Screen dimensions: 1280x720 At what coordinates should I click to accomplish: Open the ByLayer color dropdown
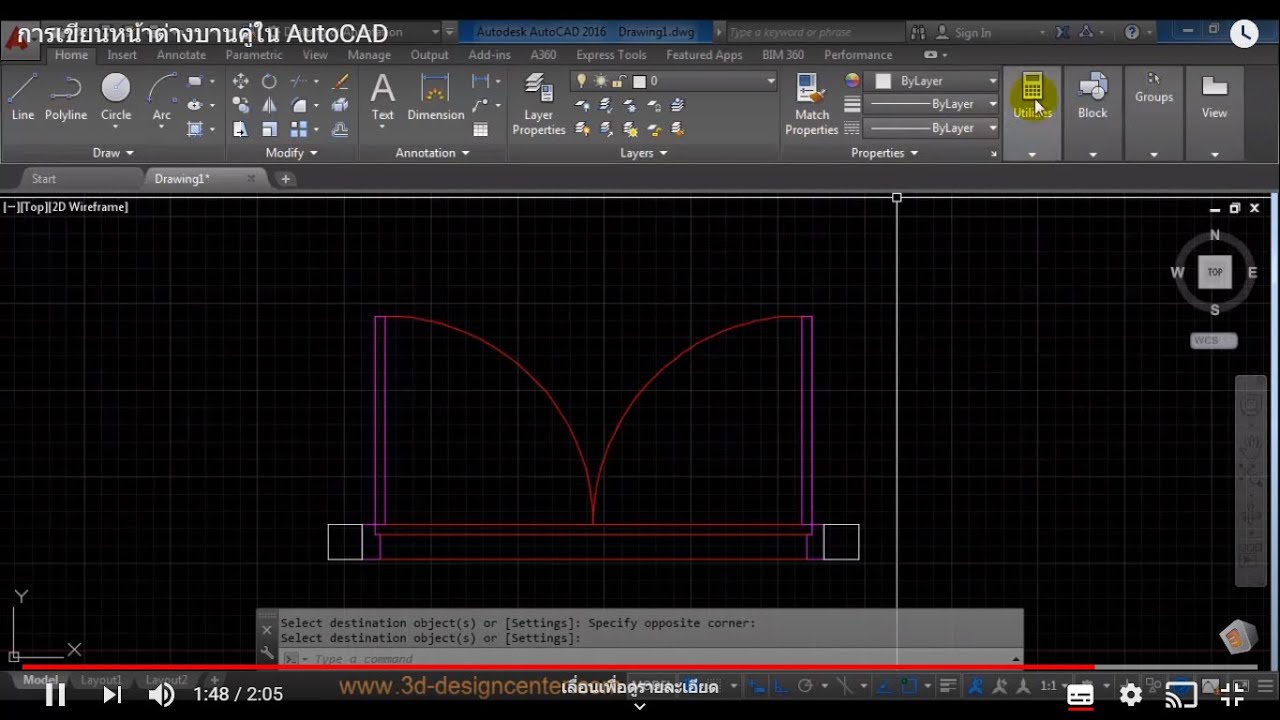[x=932, y=81]
